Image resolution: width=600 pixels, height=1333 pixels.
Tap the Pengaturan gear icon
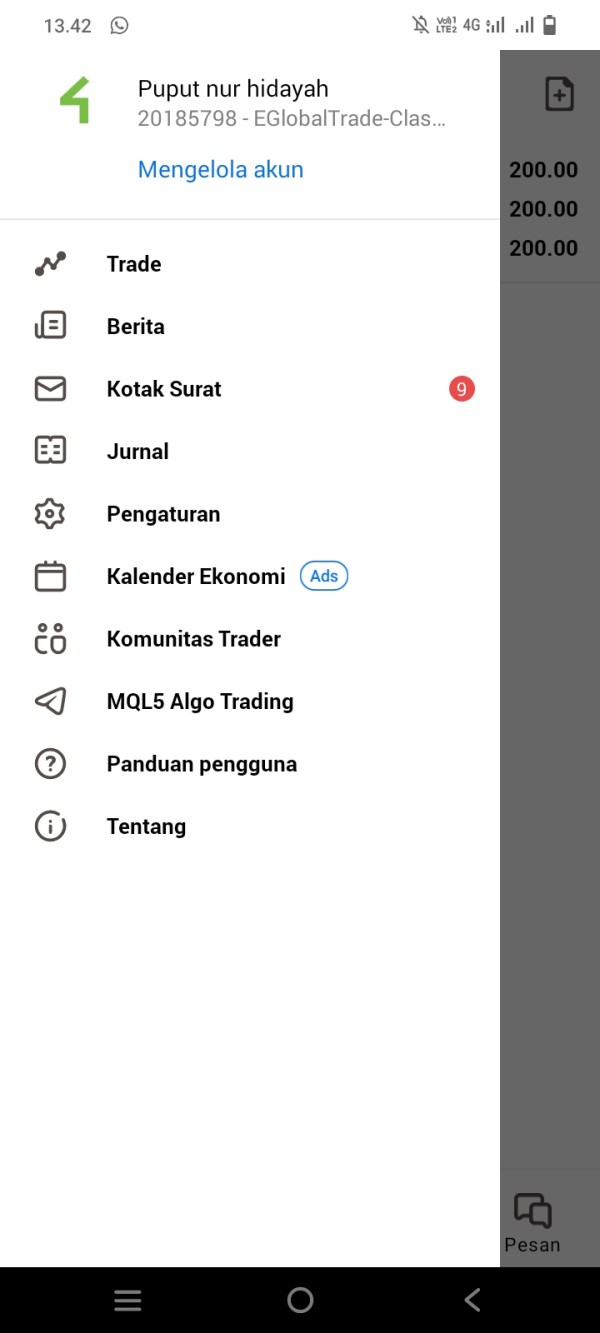pos(50,514)
